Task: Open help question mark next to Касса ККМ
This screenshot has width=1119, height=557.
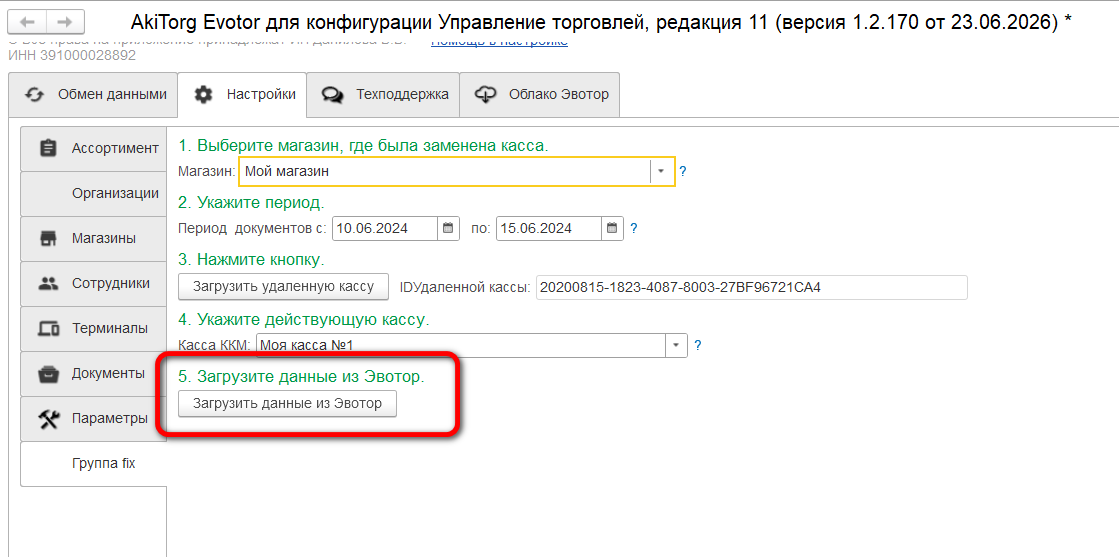Action: pyautogui.click(x=698, y=345)
